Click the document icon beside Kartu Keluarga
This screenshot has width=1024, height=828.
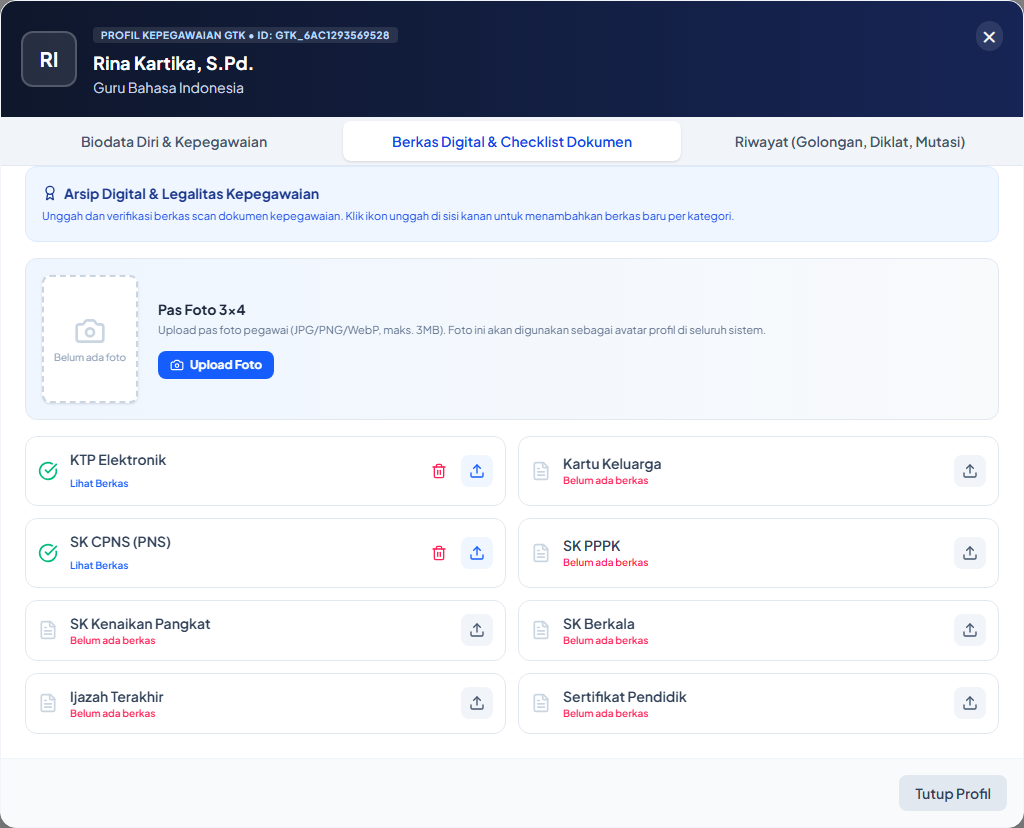pos(541,471)
